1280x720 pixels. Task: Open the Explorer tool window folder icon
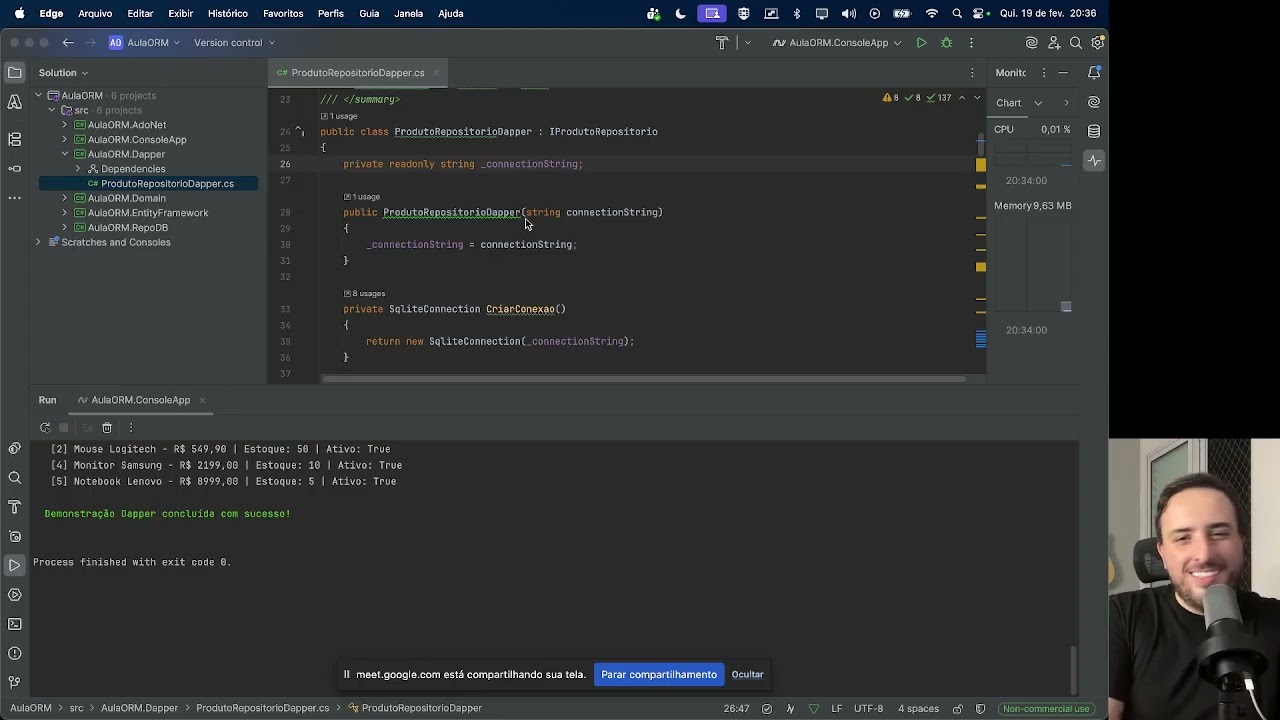point(14,72)
